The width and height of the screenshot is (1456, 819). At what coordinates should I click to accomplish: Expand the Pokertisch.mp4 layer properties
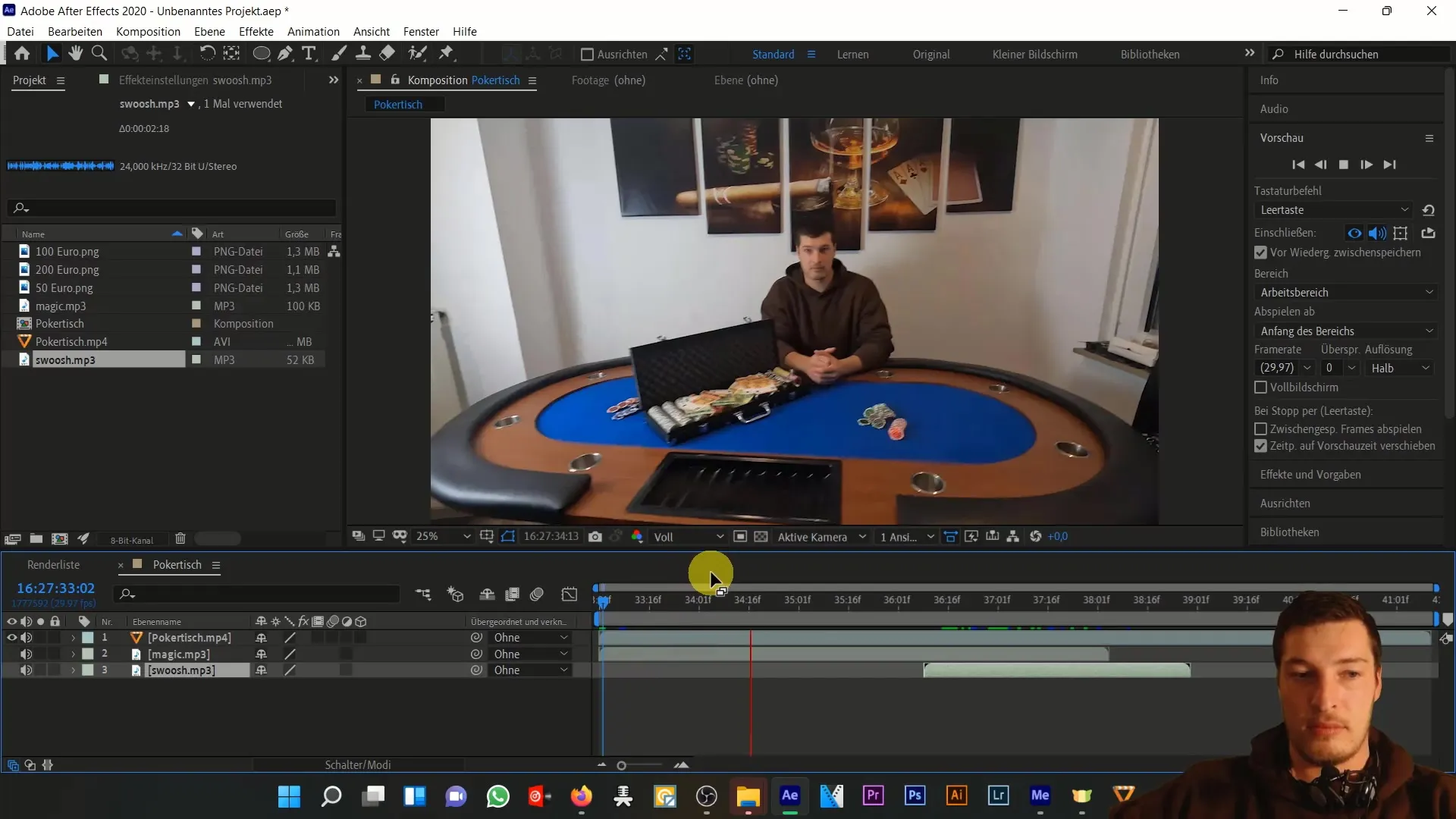[72, 638]
